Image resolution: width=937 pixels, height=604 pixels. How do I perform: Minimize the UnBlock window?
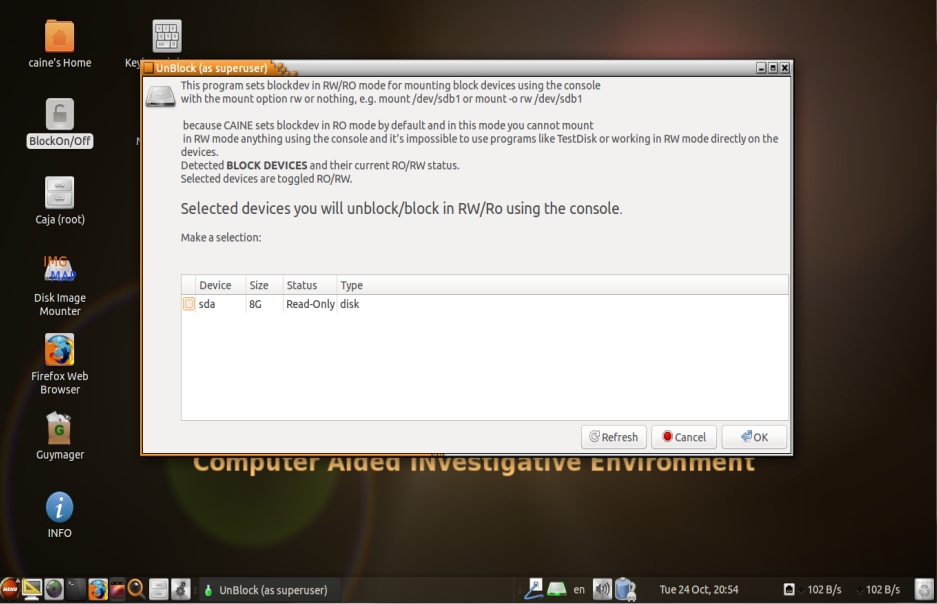click(x=761, y=68)
